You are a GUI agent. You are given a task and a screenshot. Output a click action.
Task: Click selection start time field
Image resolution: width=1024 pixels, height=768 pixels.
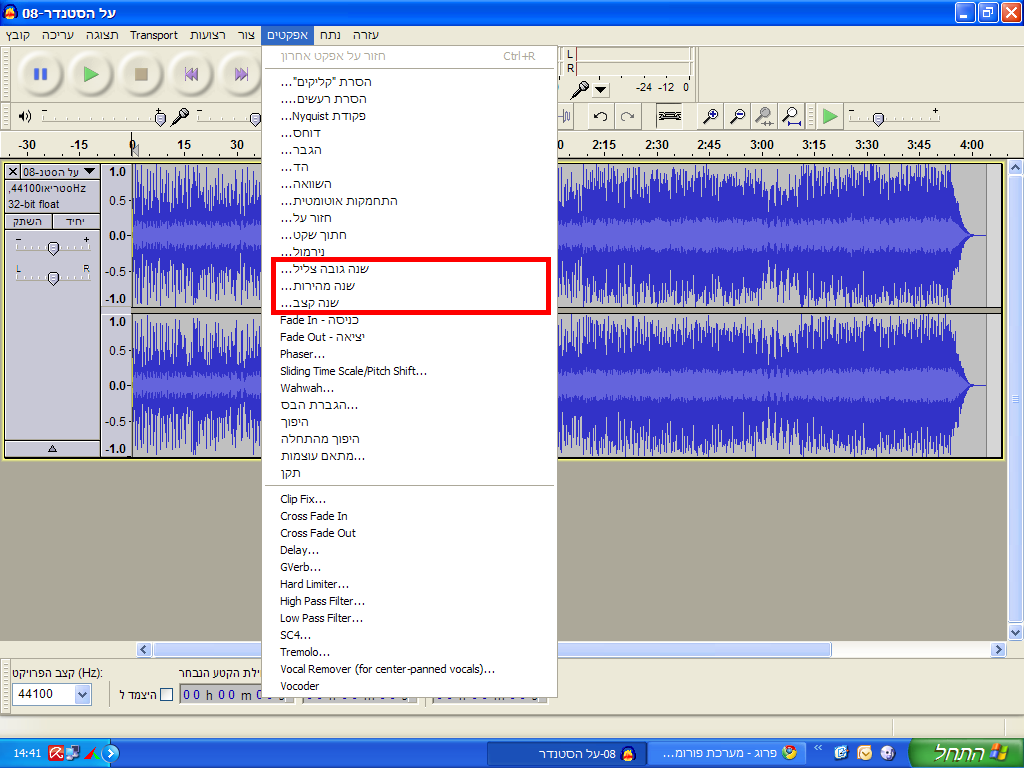(235, 695)
